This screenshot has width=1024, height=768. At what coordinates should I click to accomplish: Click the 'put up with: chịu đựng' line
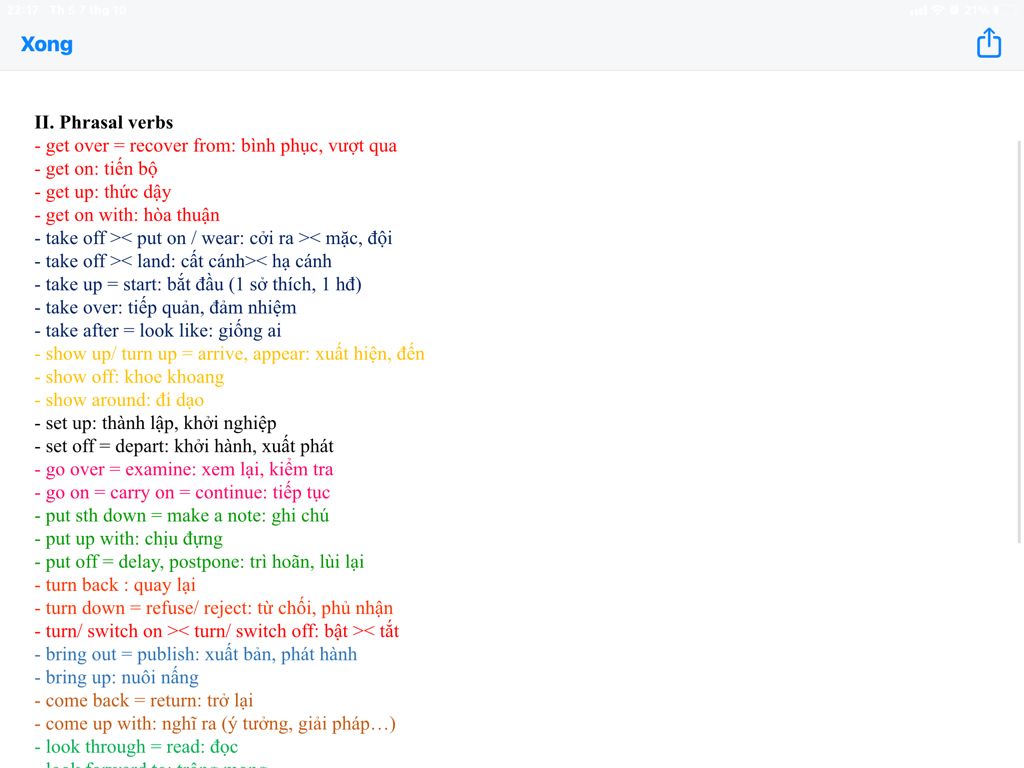[129, 539]
